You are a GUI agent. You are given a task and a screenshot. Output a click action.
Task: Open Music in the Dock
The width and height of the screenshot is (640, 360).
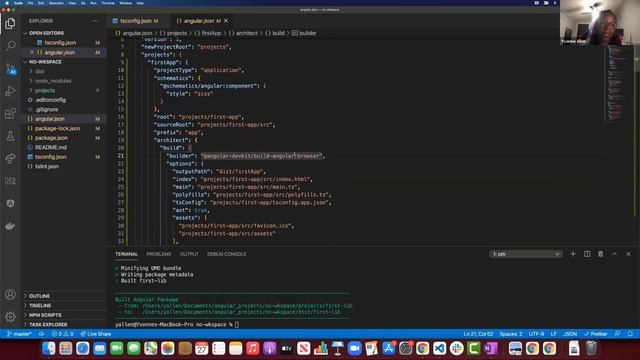[253, 349]
